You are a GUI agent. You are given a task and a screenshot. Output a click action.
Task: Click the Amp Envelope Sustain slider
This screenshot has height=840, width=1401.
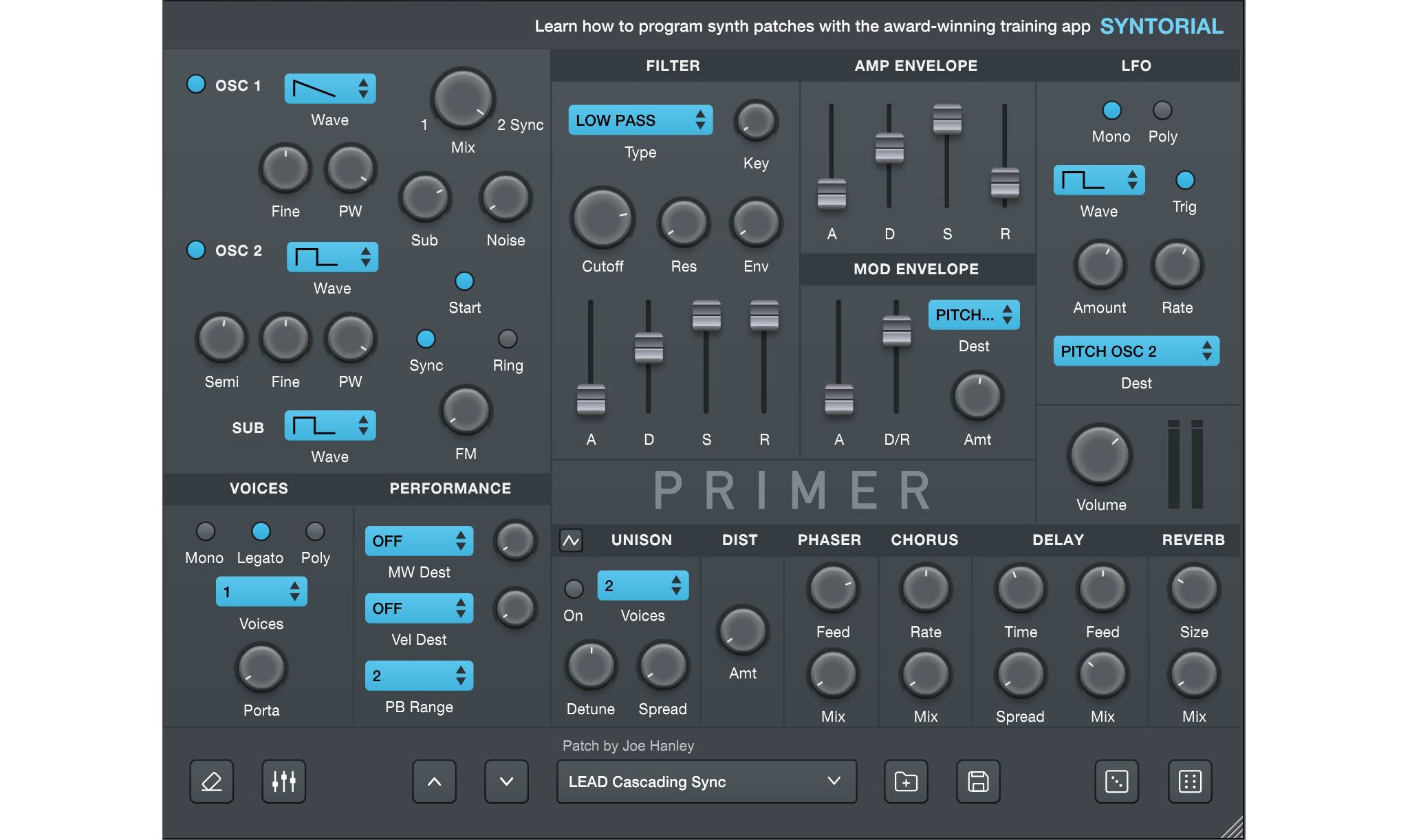coord(947,120)
